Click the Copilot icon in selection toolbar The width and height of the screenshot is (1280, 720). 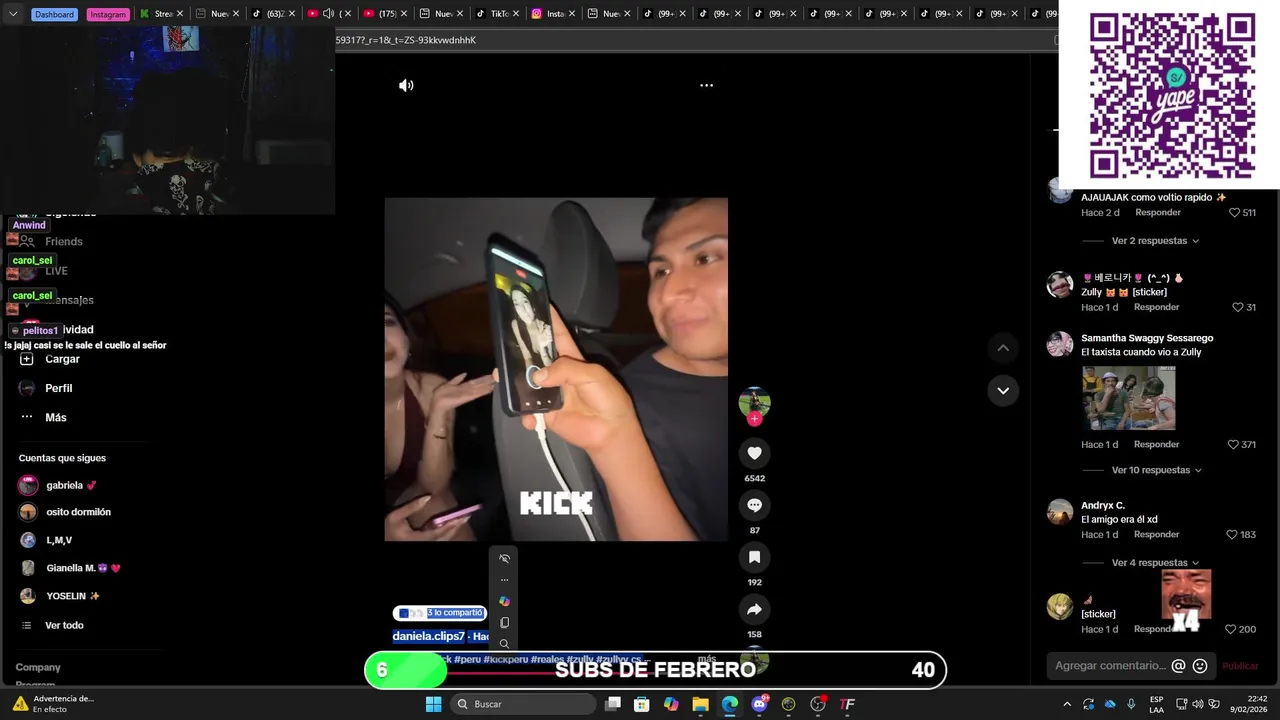coord(504,601)
